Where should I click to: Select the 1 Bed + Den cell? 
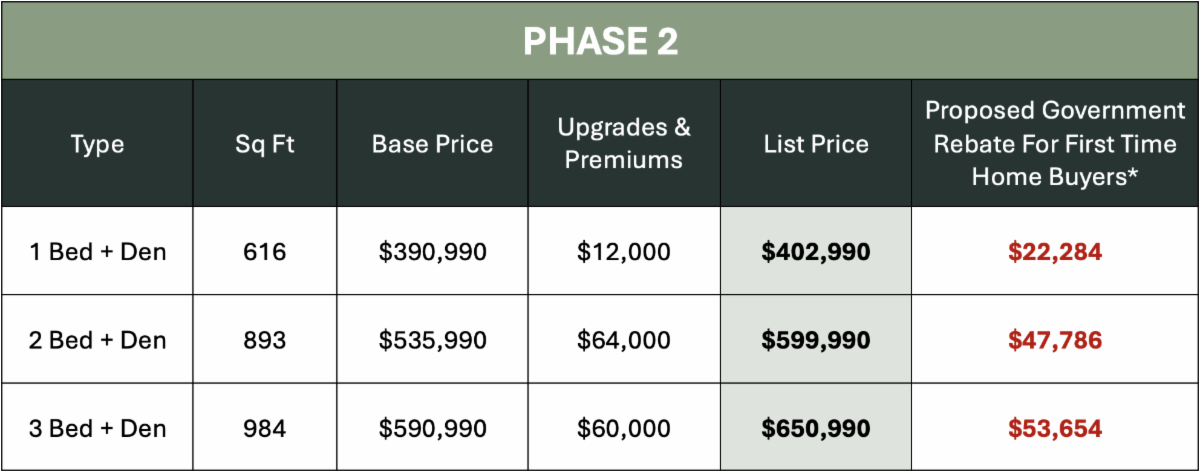tap(98, 252)
